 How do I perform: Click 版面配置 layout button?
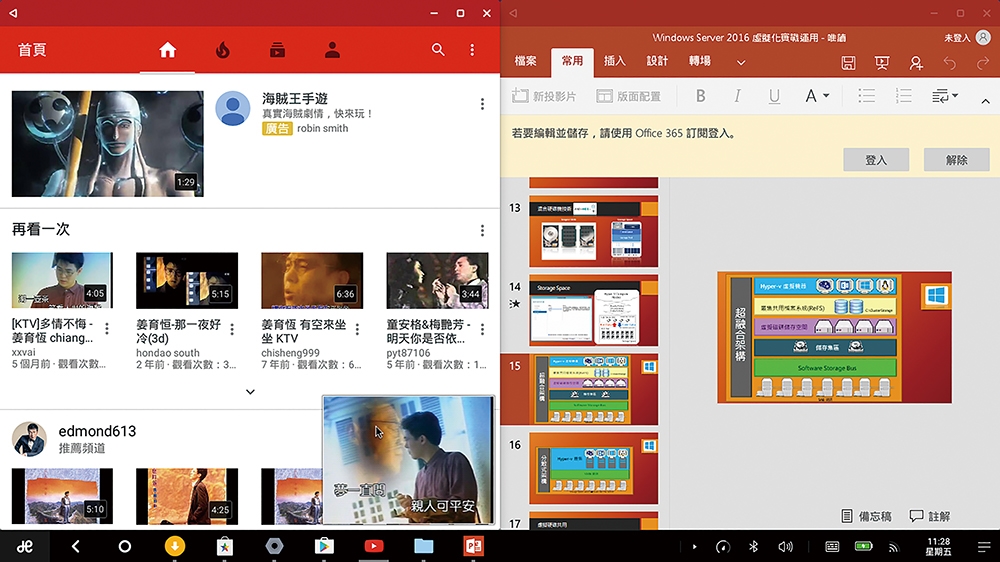click(x=629, y=96)
